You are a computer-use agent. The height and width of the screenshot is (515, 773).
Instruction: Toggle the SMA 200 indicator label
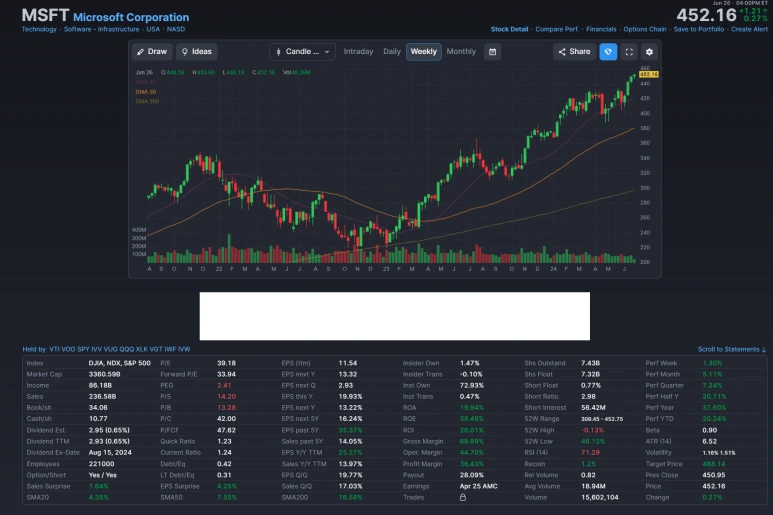(x=147, y=102)
